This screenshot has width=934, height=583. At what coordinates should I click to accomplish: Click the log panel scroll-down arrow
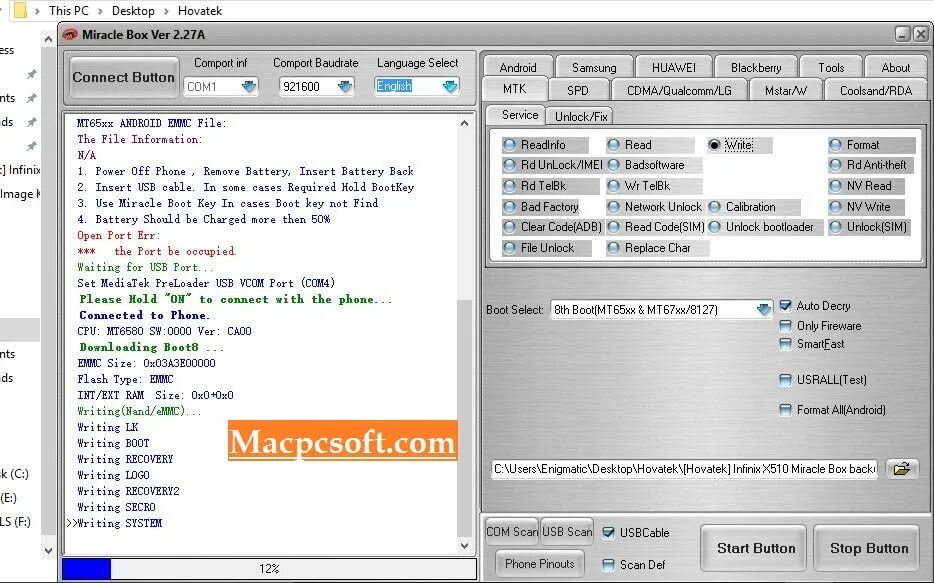pos(465,545)
